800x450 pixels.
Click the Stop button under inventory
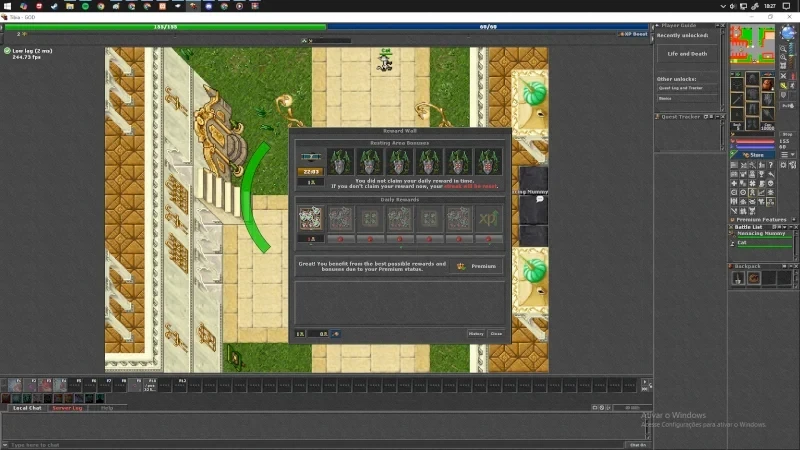[787, 134]
